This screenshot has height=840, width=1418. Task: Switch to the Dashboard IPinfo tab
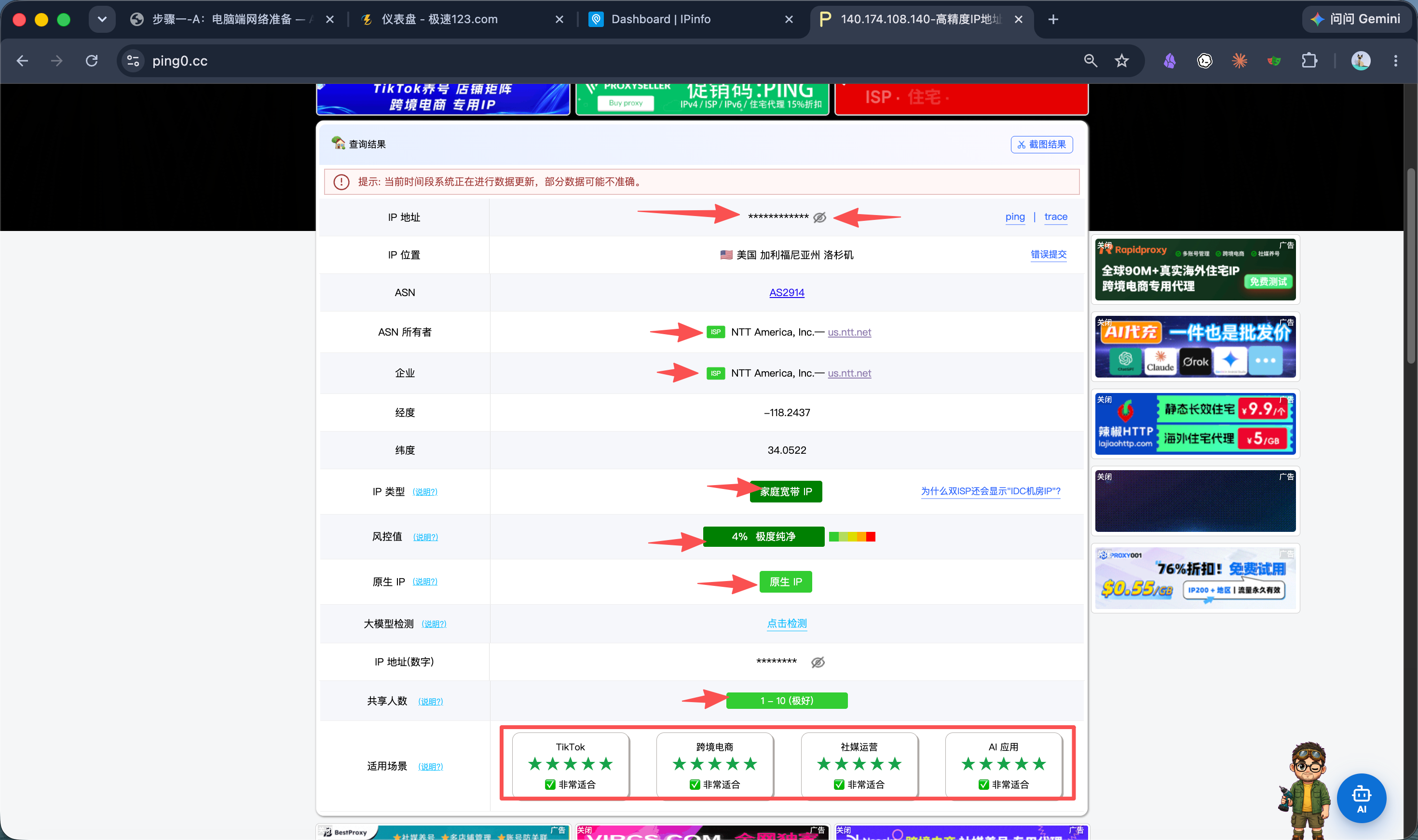pyautogui.click(x=691, y=19)
